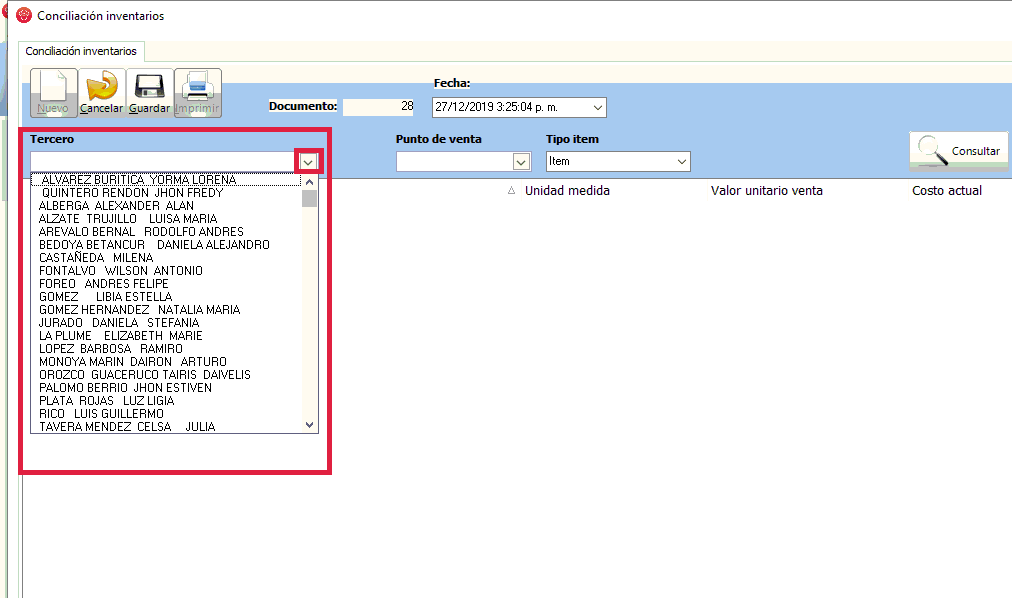This screenshot has height=598, width=1012.
Task: Pick LOPEZ BARBOSA RAMIRO entry
Action: tap(111, 349)
